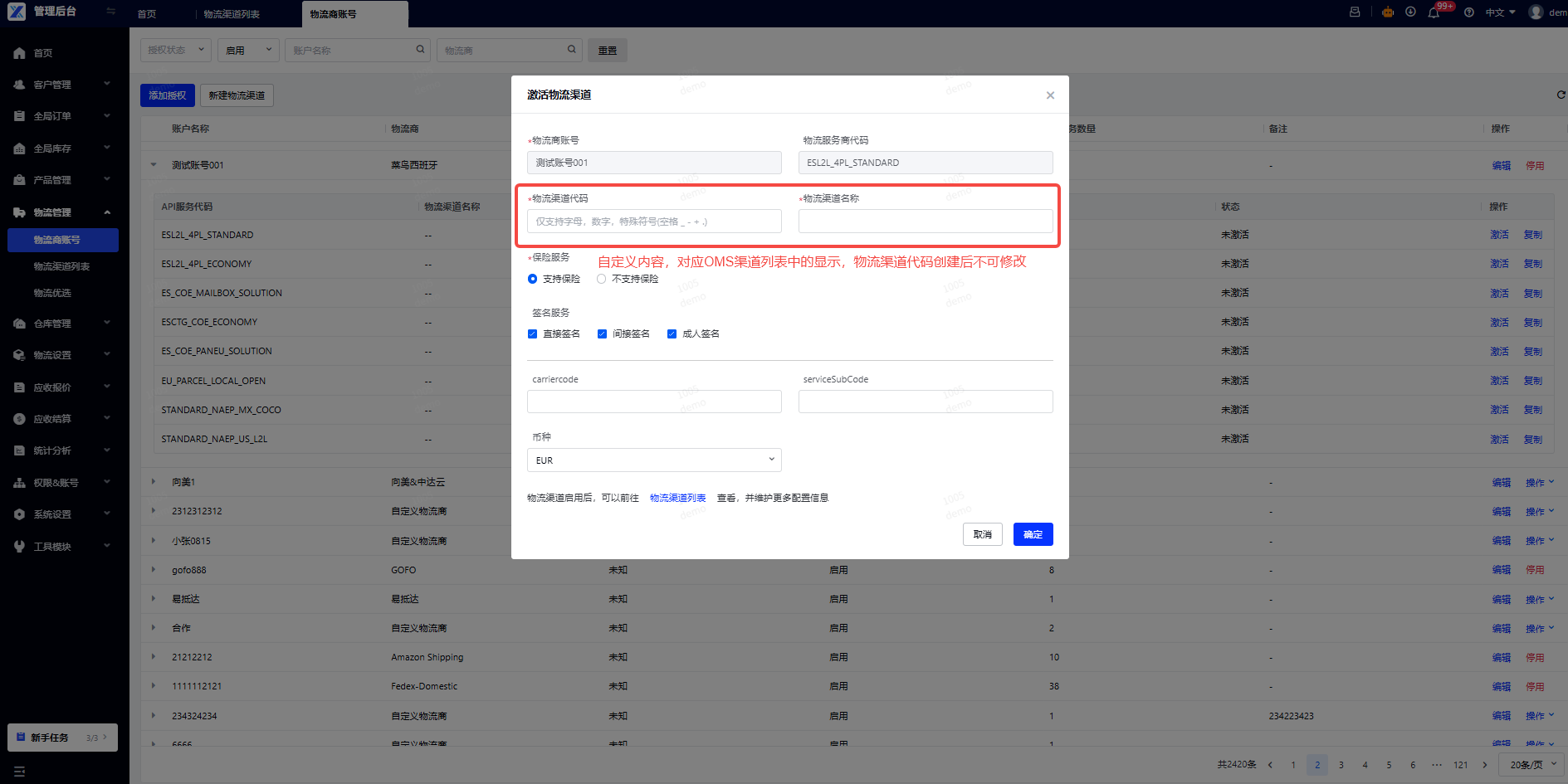Click the 物流管理 truck icon
Screen dimensions: 1568x784
[19, 212]
